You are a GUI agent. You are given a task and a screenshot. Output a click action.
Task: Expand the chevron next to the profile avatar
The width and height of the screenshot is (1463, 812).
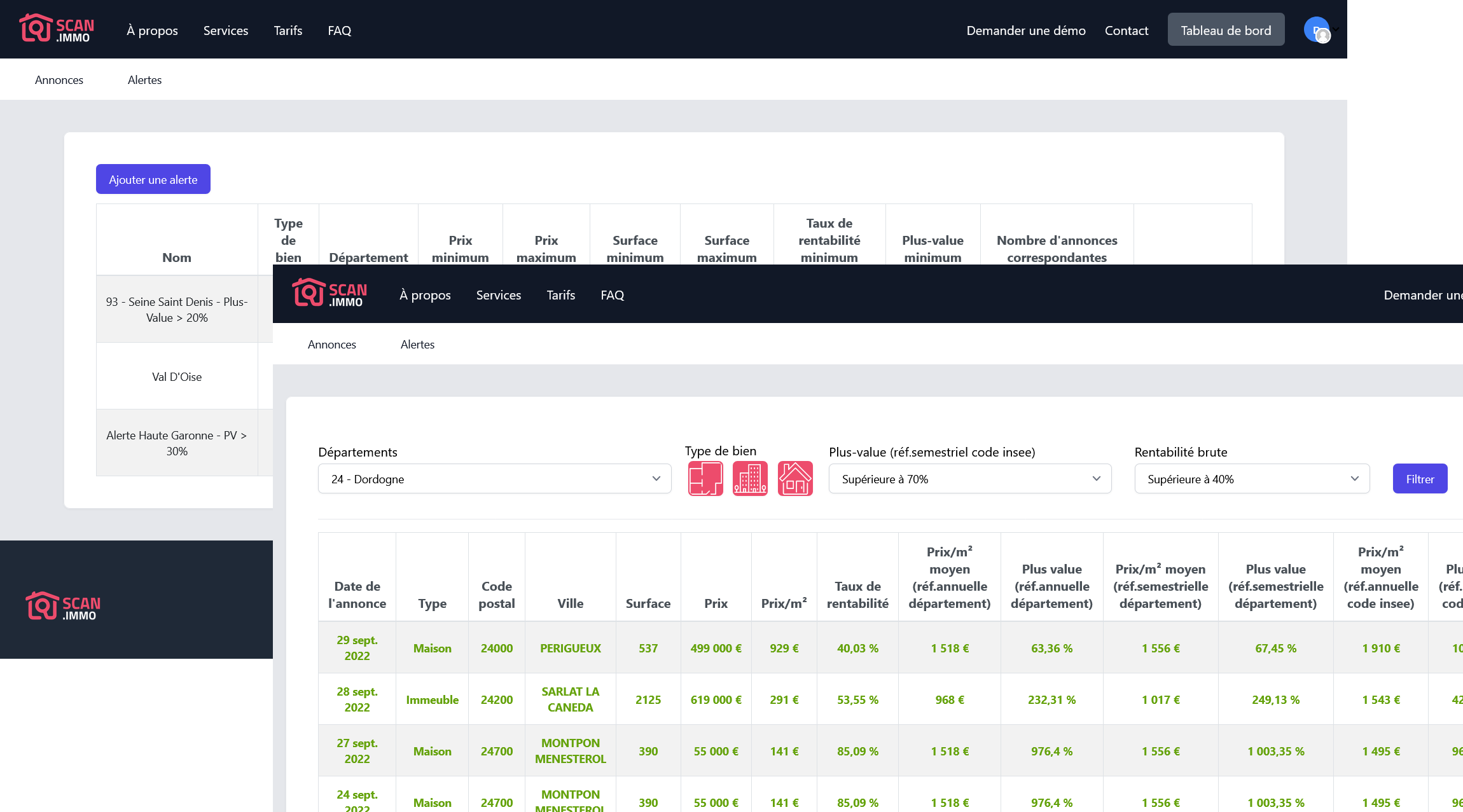coord(1334,29)
